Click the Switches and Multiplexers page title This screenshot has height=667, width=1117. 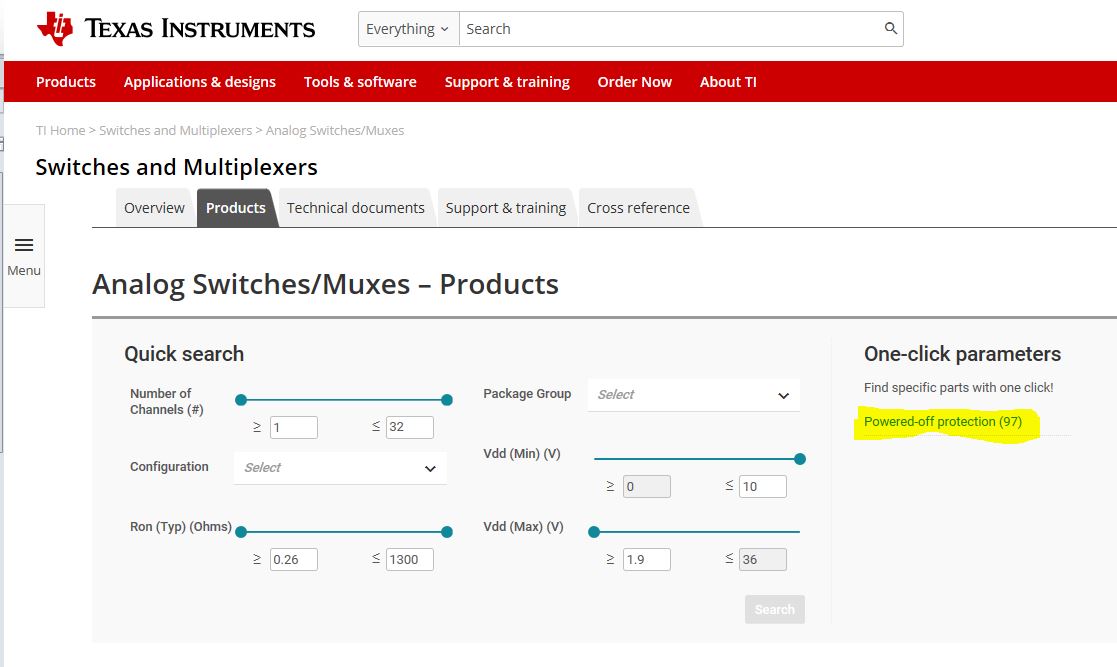[177, 167]
